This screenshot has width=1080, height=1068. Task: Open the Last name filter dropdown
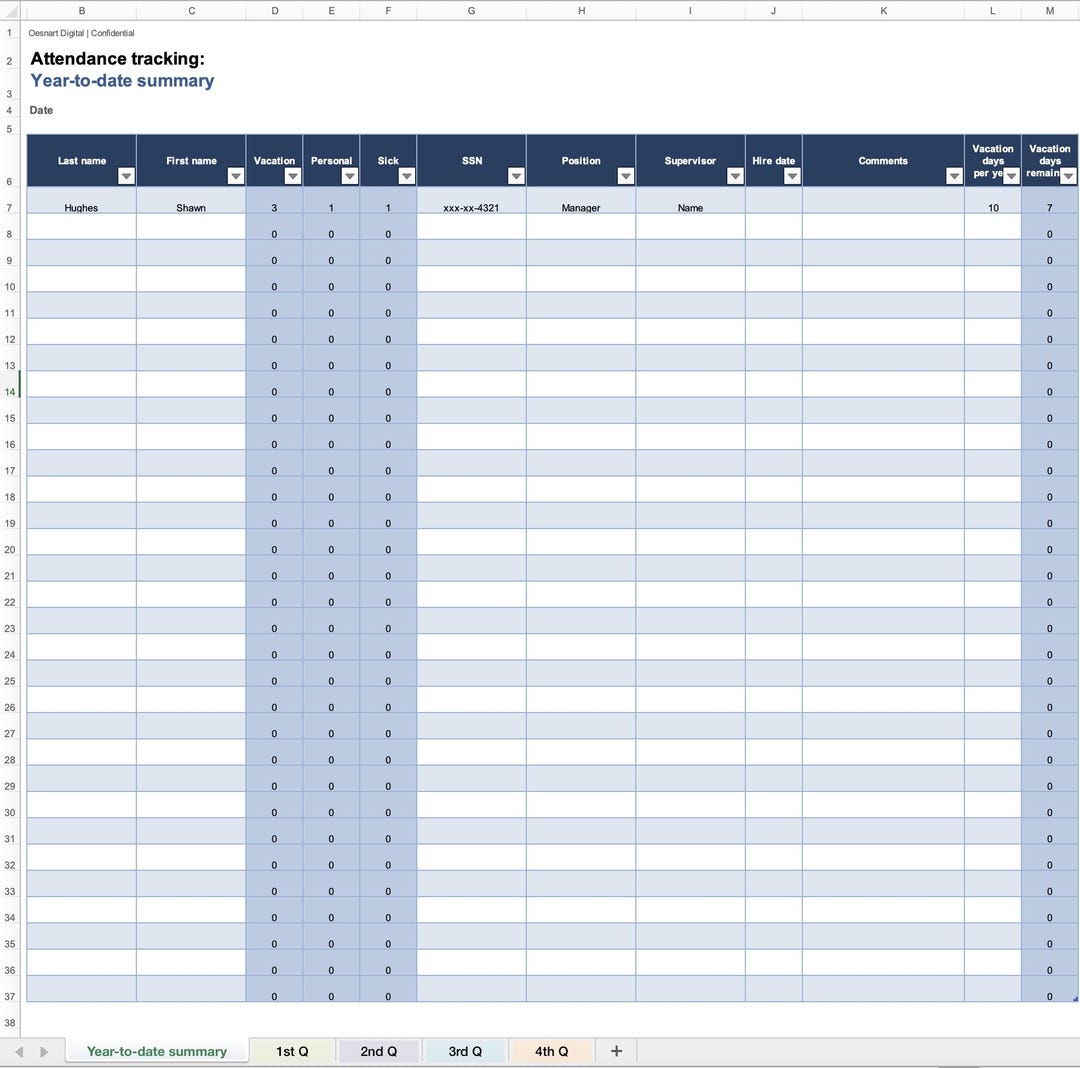point(127,176)
